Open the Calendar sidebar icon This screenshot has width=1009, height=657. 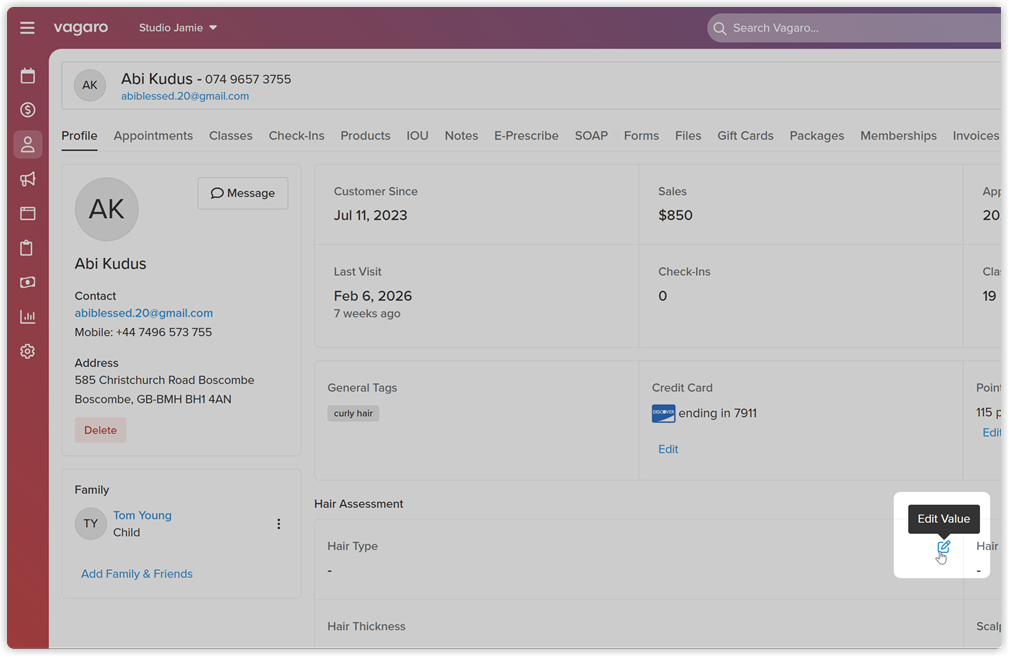click(x=28, y=76)
